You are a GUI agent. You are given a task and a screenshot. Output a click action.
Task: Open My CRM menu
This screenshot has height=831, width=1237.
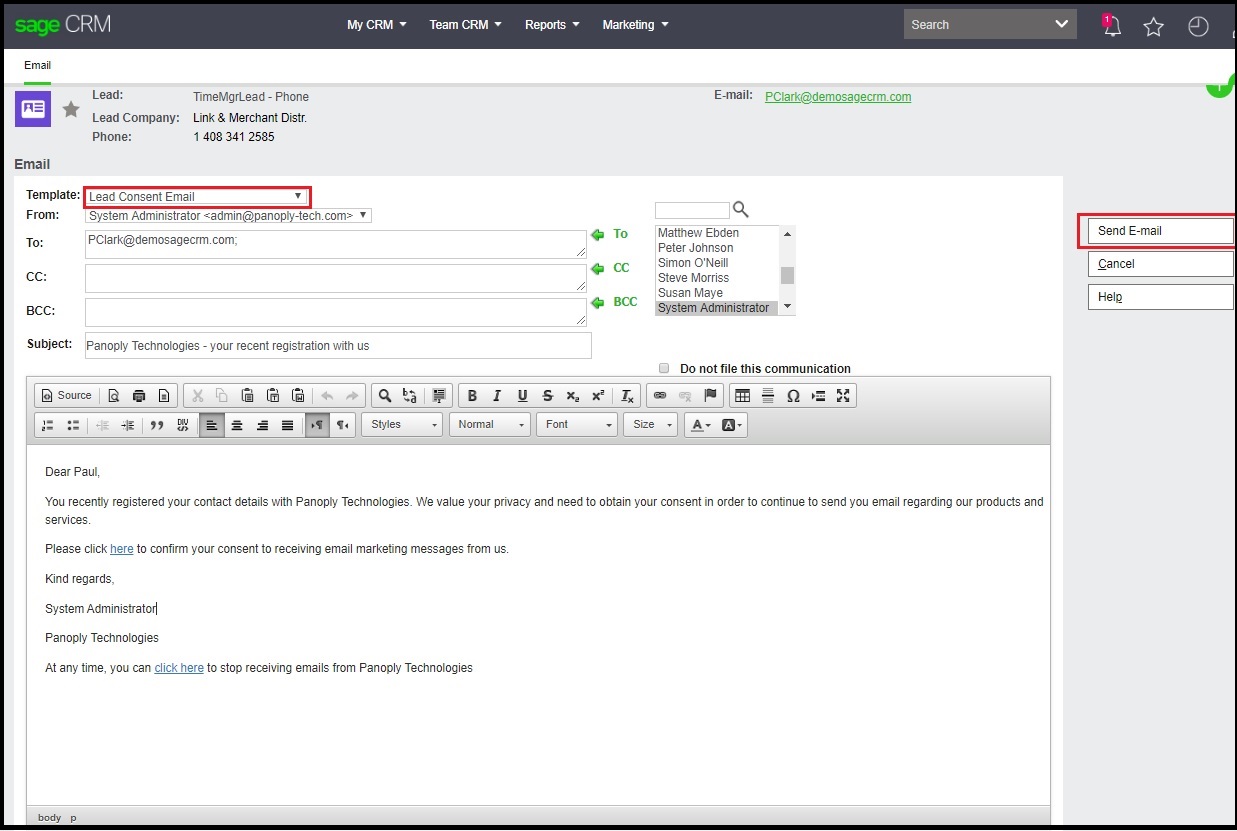pos(376,25)
